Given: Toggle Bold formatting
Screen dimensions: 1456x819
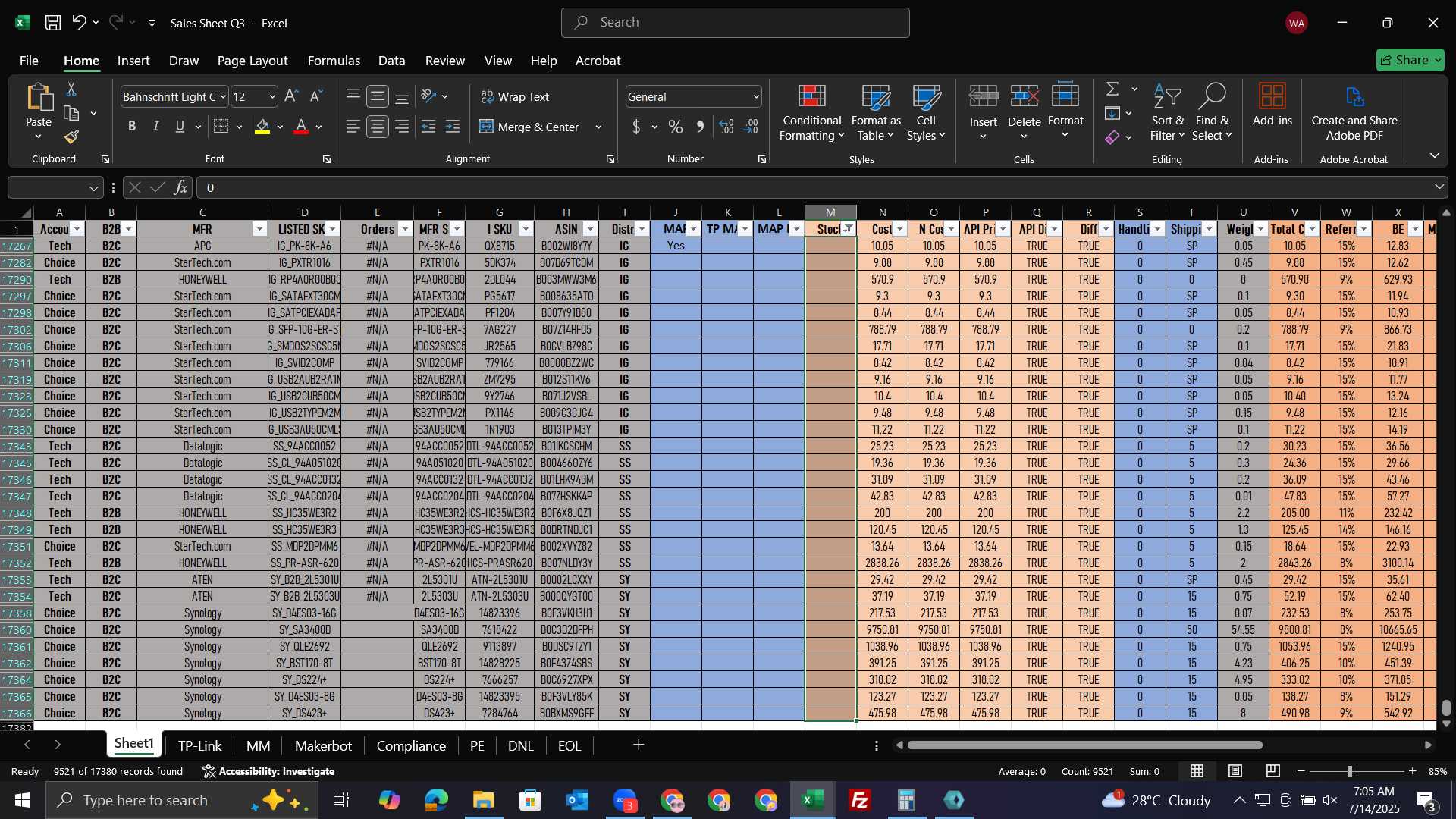Looking at the screenshot, I should pos(132,127).
